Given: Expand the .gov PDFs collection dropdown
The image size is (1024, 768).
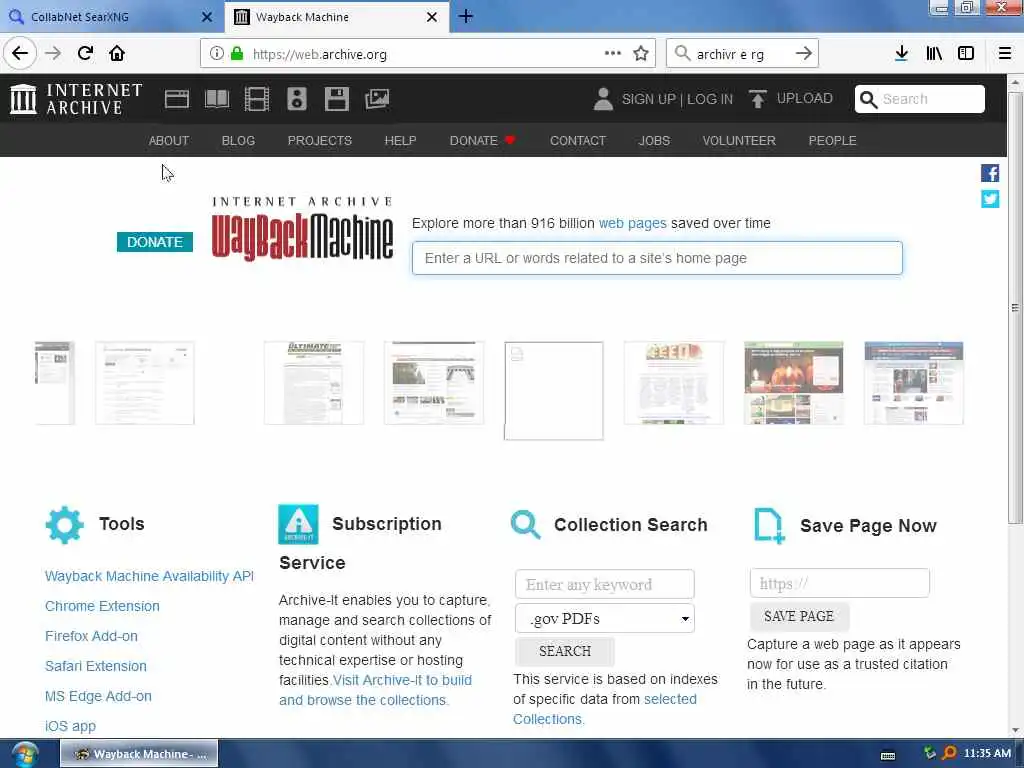Looking at the screenshot, I should 605,618.
